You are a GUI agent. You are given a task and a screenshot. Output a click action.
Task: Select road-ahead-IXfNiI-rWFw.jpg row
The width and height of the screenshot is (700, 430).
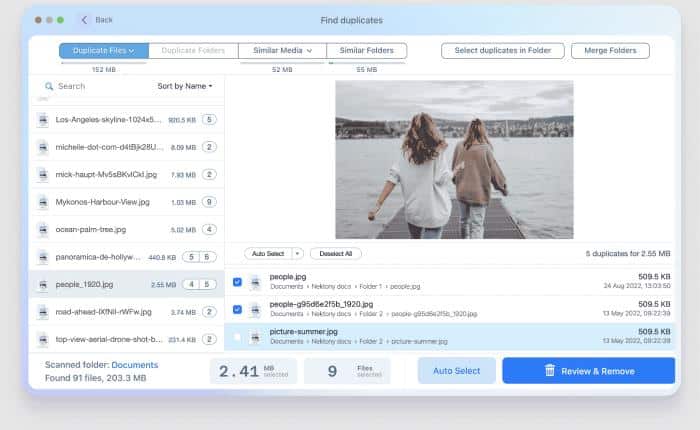pyautogui.click(x=127, y=312)
